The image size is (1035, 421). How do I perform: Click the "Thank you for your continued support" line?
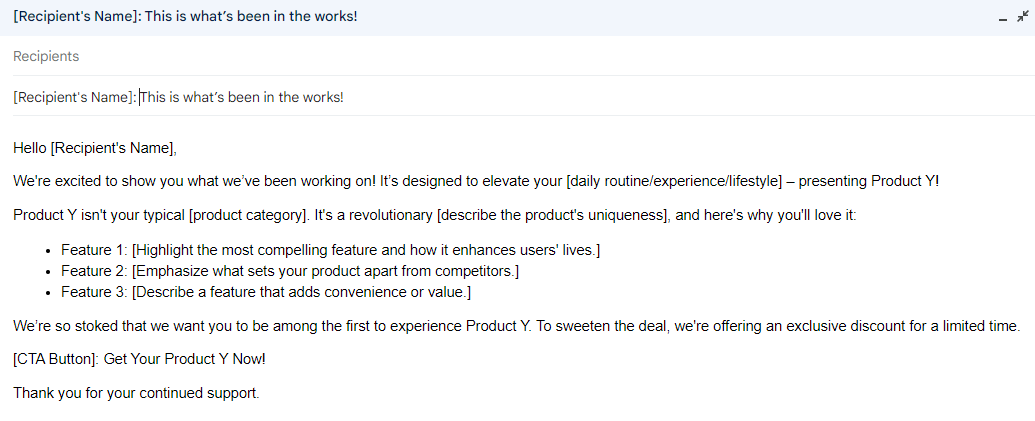click(136, 393)
